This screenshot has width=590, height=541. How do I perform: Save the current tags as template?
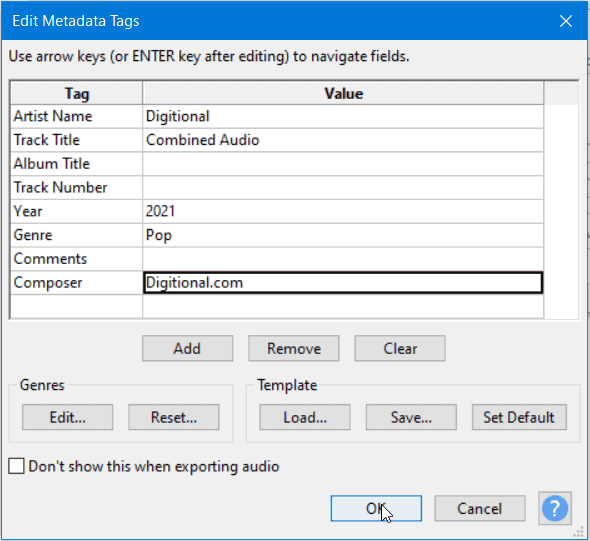tap(411, 417)
